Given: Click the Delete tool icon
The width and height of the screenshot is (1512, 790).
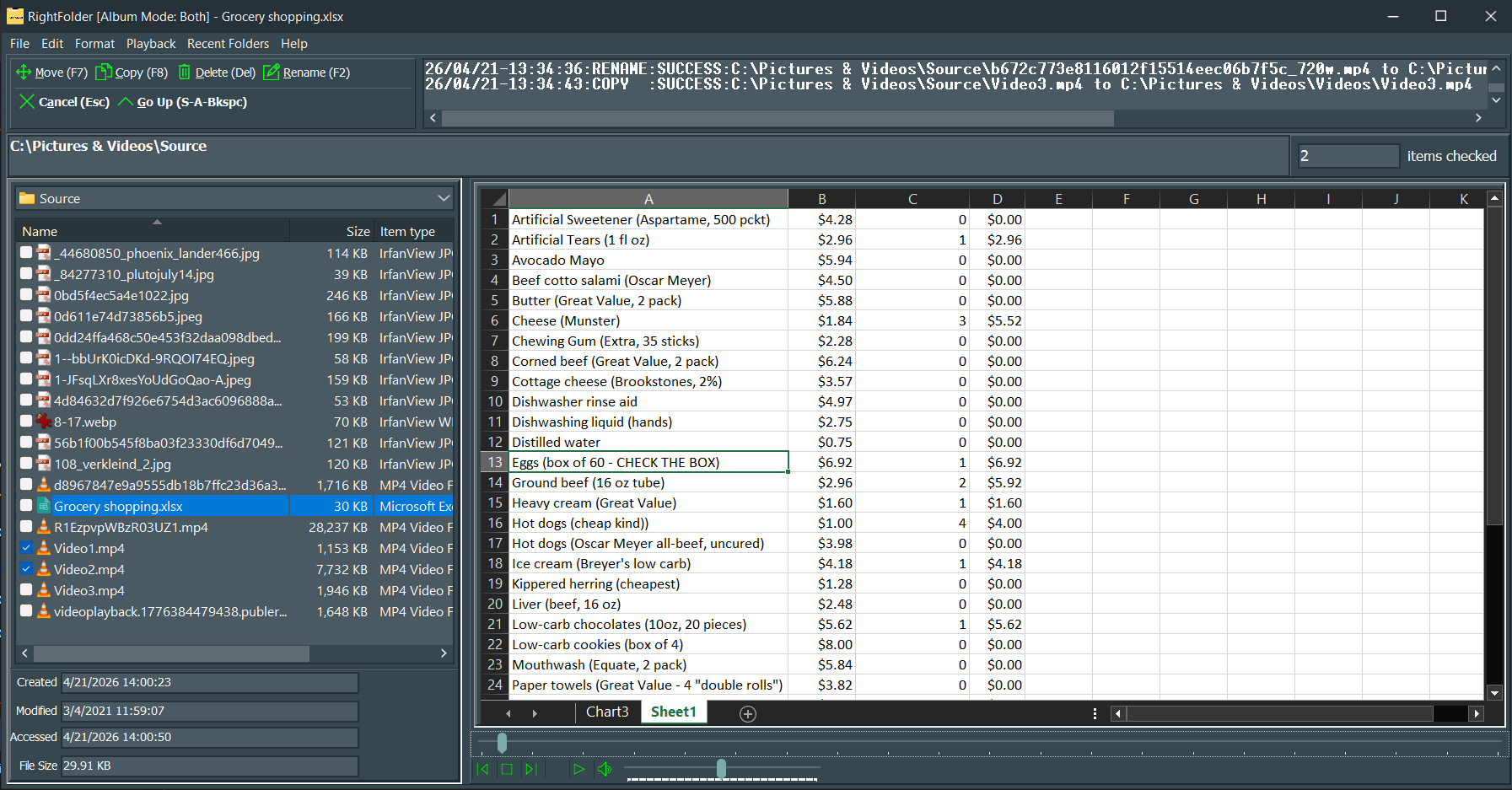Looking at the screenshot, I should [x=185, y=73].
